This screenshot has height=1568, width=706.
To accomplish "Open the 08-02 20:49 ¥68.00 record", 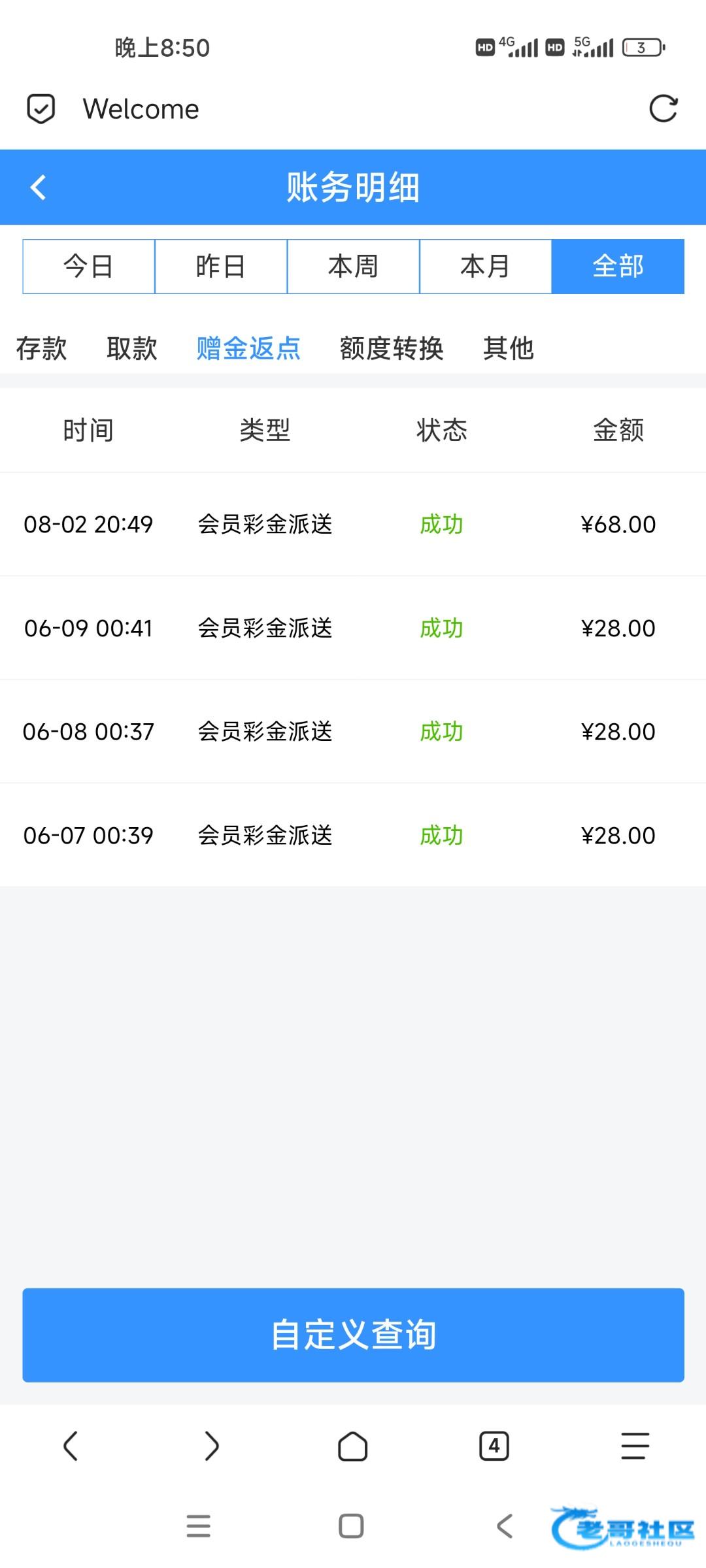I will [353, 524].
